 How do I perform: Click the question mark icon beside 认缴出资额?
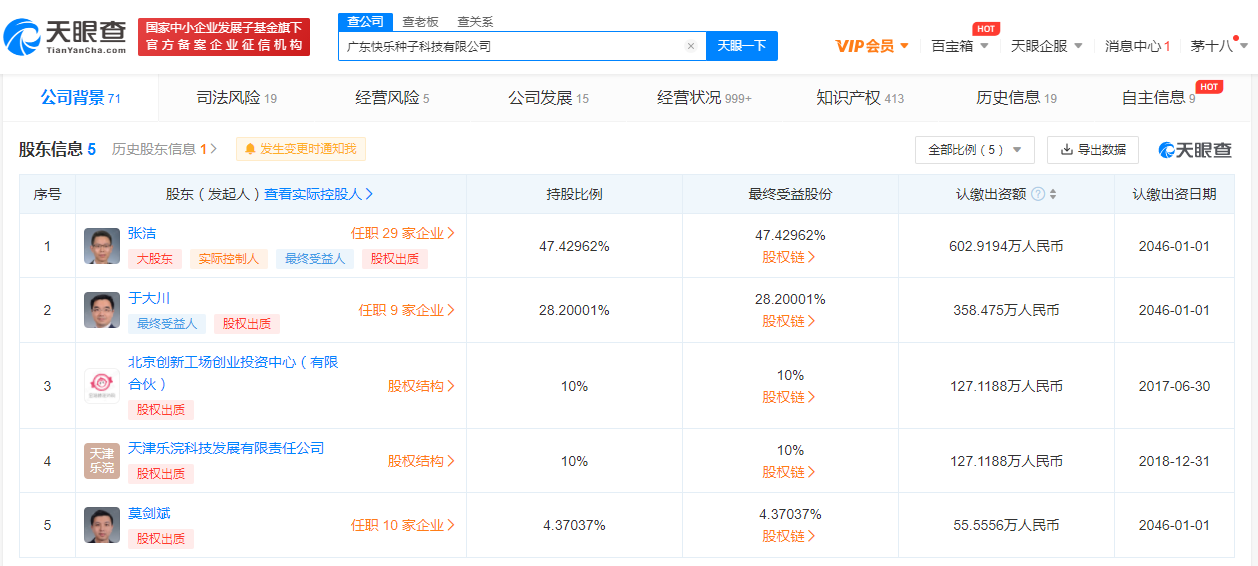tap(1037, 194)
